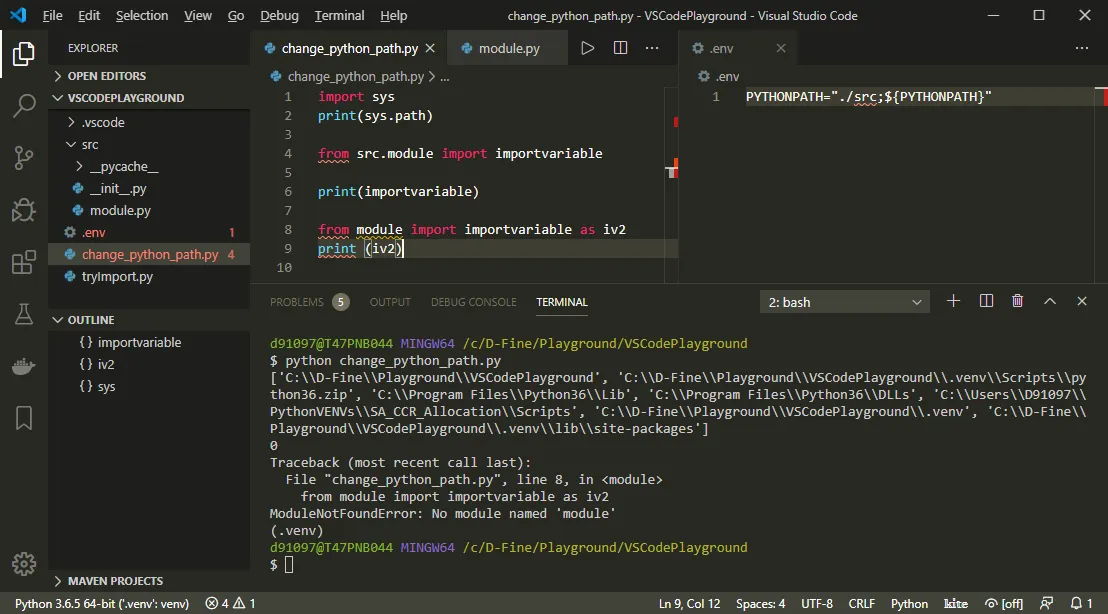
Task: Switch to DEBUG CONSOLE tab
Action: tap(473, 302)
